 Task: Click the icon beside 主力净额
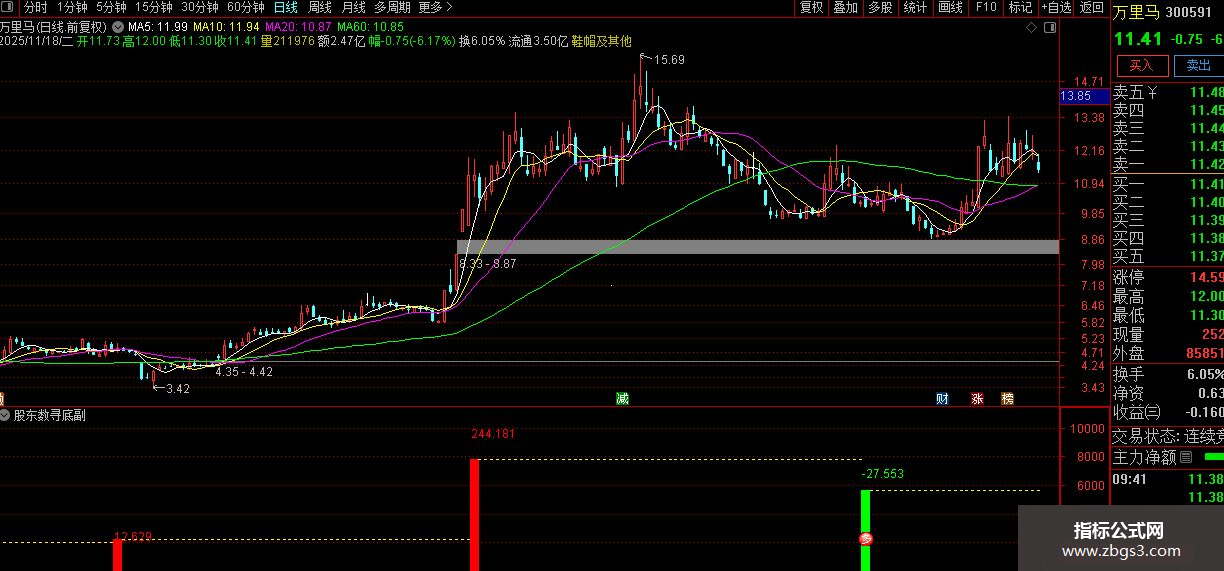[1186, 457]
